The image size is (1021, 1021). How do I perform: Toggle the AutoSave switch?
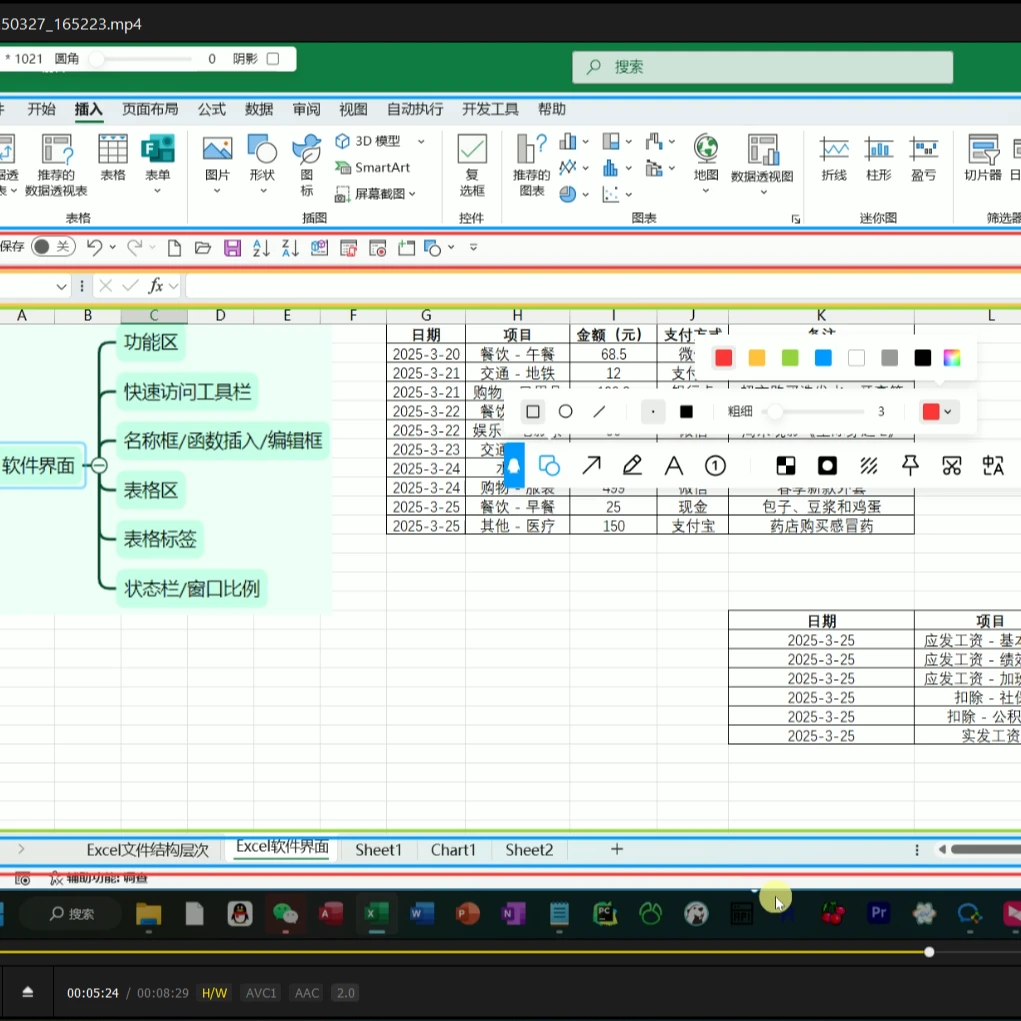point(52,247)
